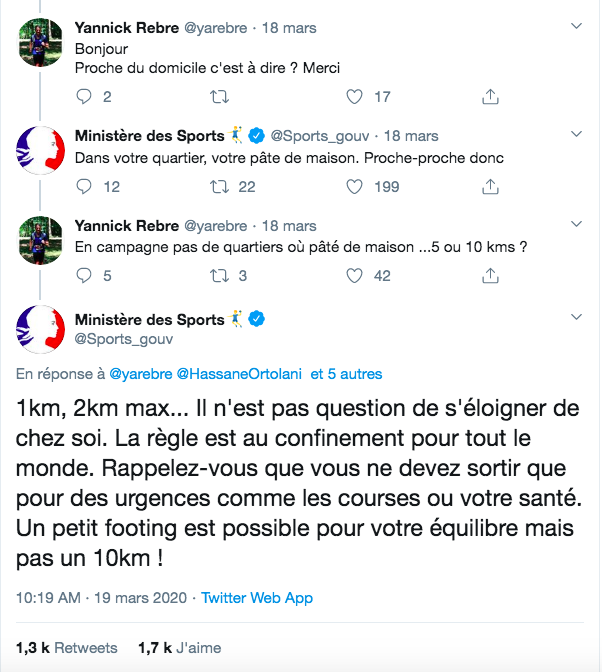This screenshot has height=672, width=602.
Task: Click the 'Twitter Web App' source link
Action: pos(257,598)
